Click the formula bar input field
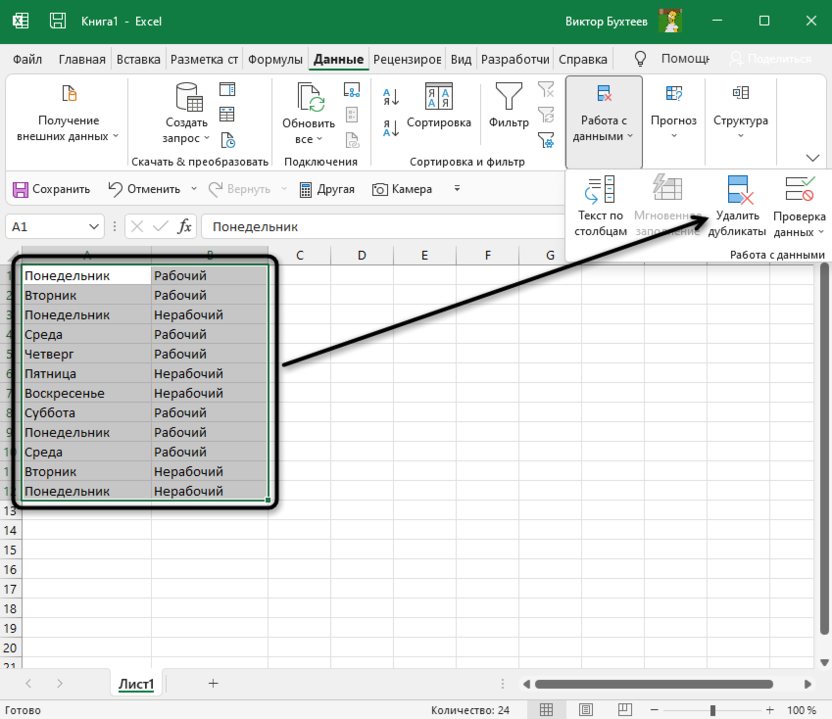 [x=383, y=227]
